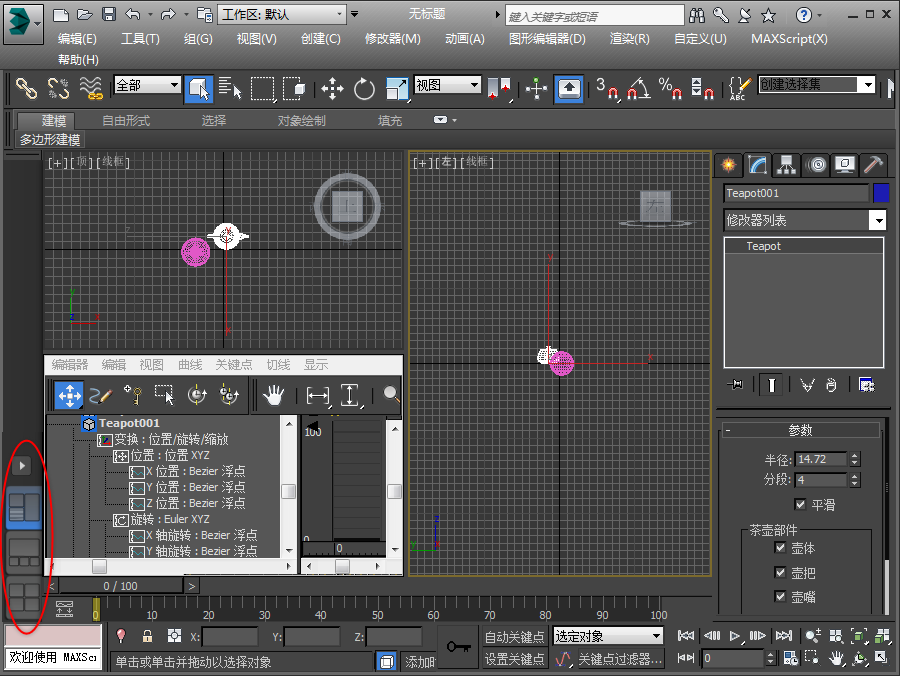Toggle the 3D Snaps magnet icon
The height and width of the screenshot is (676, 900).
coord(608,89)
